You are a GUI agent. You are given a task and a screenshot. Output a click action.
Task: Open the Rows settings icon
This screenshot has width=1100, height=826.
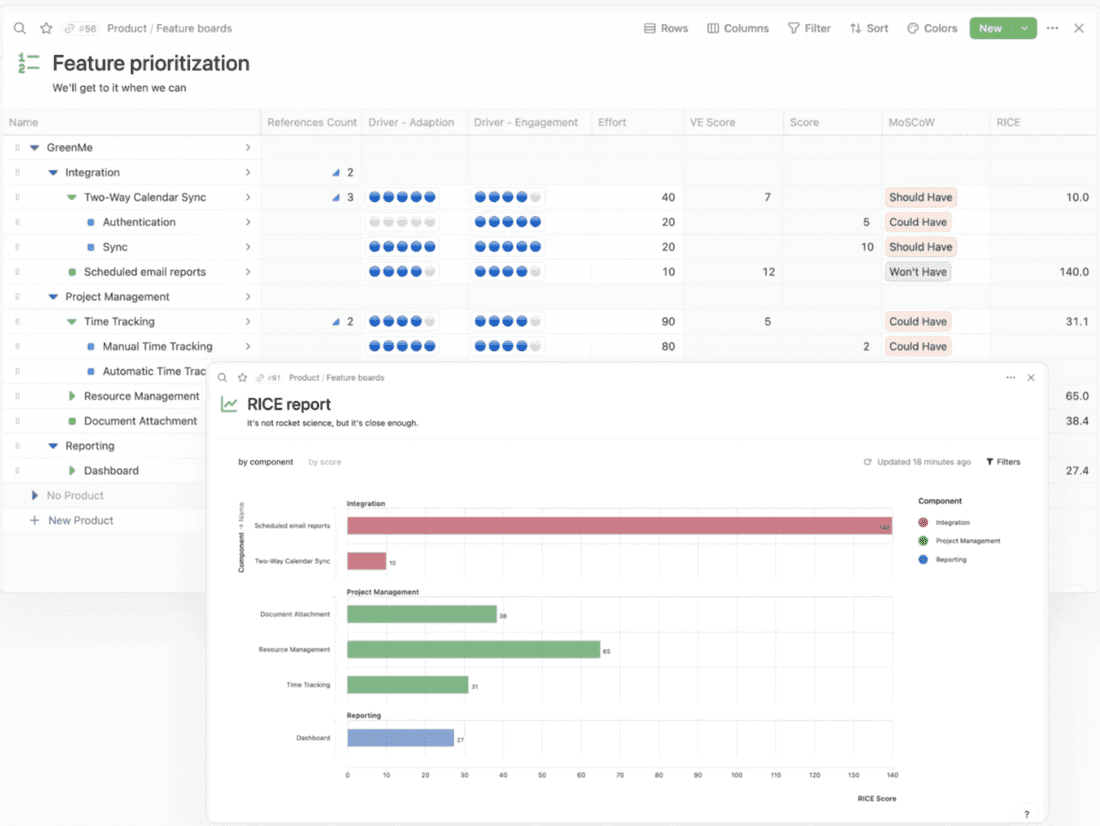click(649, 28)
